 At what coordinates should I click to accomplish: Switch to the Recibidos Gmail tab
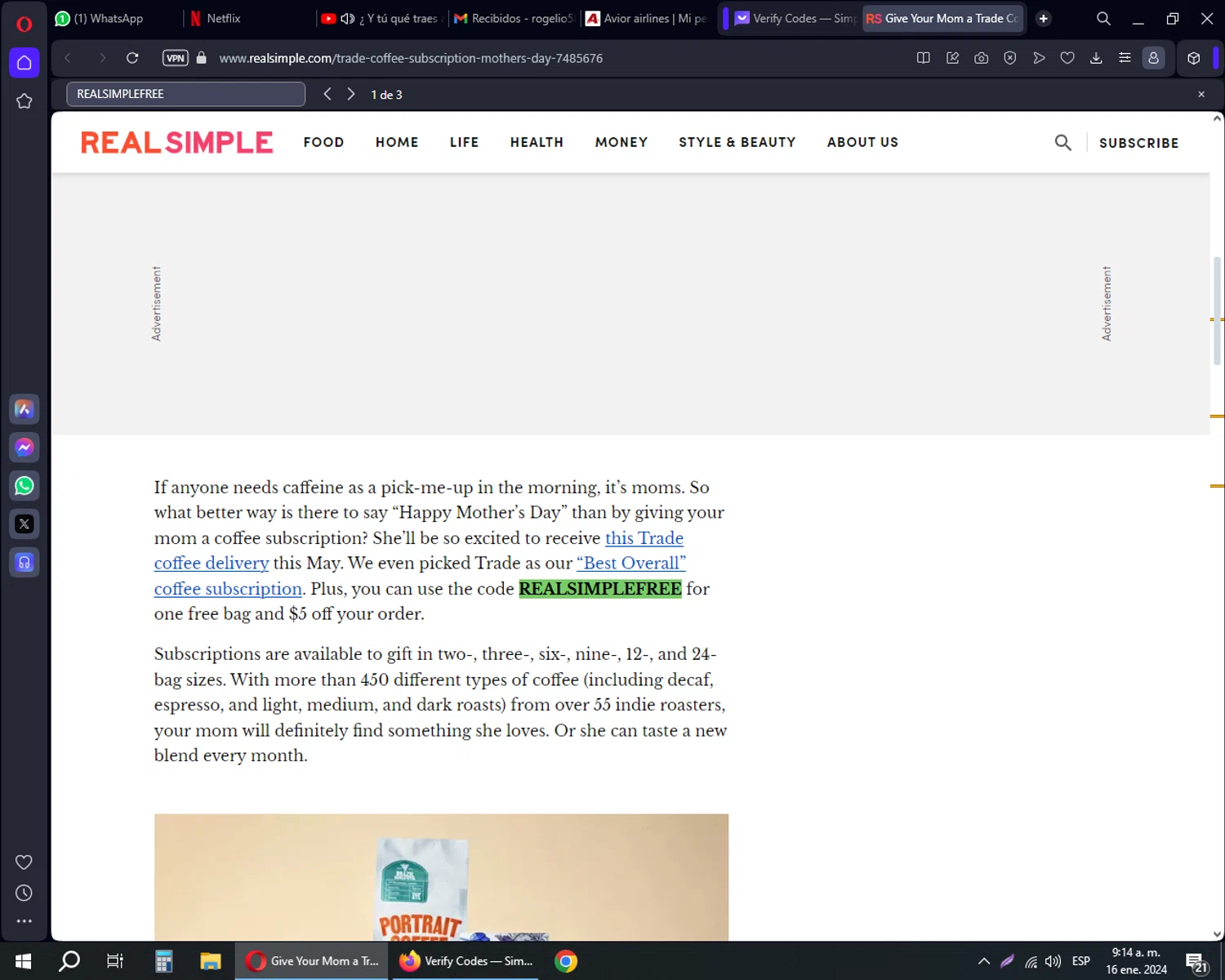514,18
